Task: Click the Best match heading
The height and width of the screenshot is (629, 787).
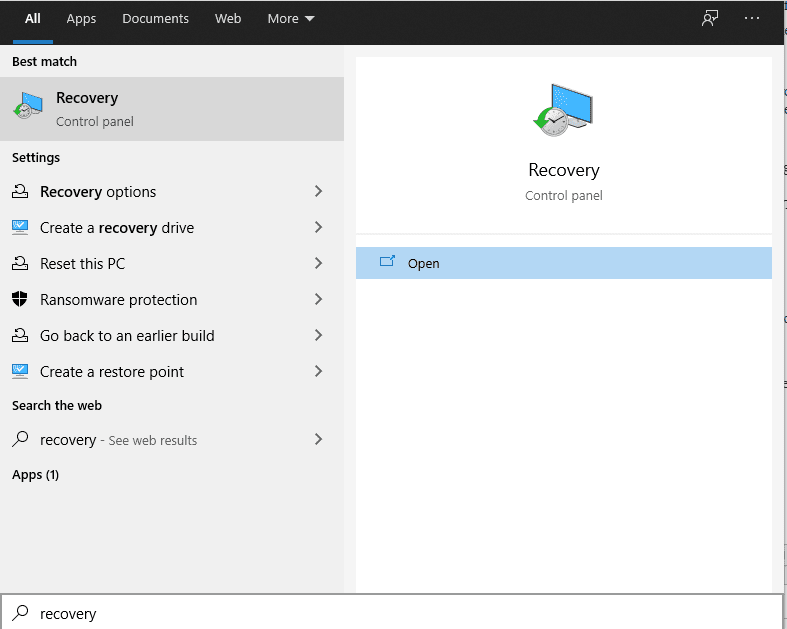Action: (45, 61)
